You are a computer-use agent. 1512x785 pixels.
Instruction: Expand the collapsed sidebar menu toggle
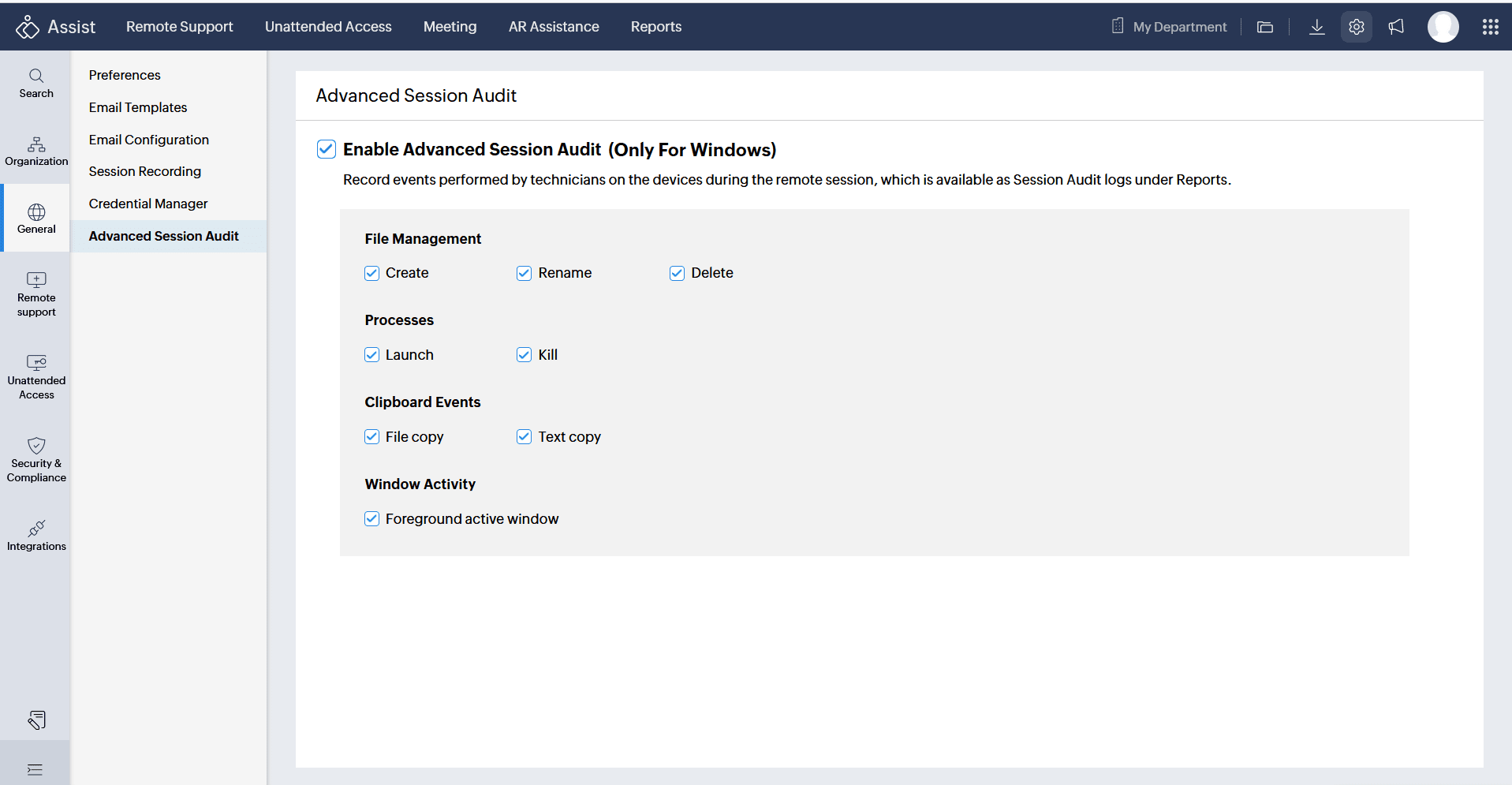[35, 769]
